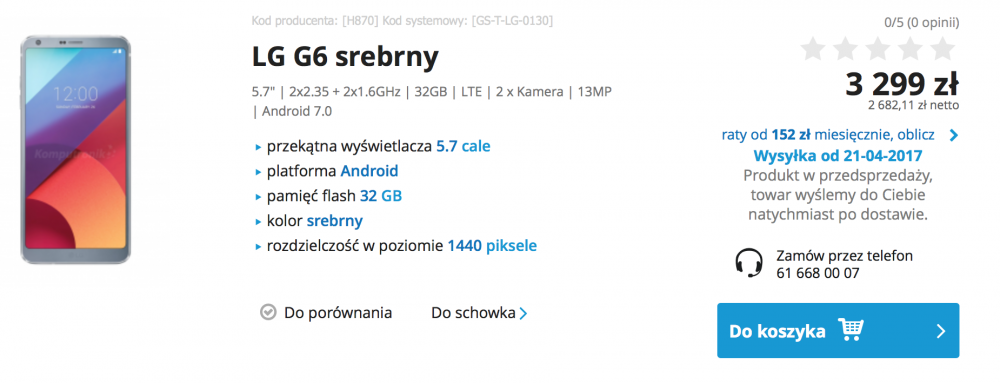Screen dimensions: 1000x383
Task: Click the headset phone-order icon
Action: [748, 263]
